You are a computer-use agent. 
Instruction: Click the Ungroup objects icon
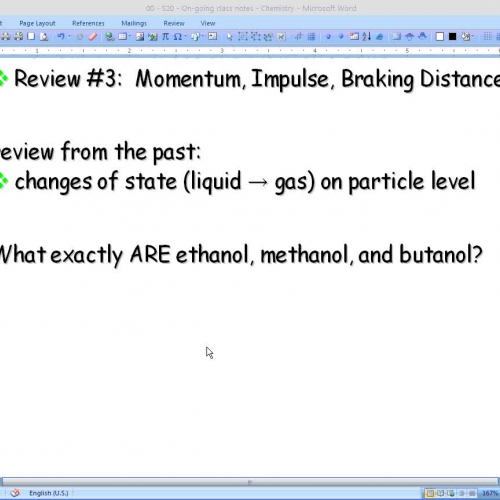[255, 37]
